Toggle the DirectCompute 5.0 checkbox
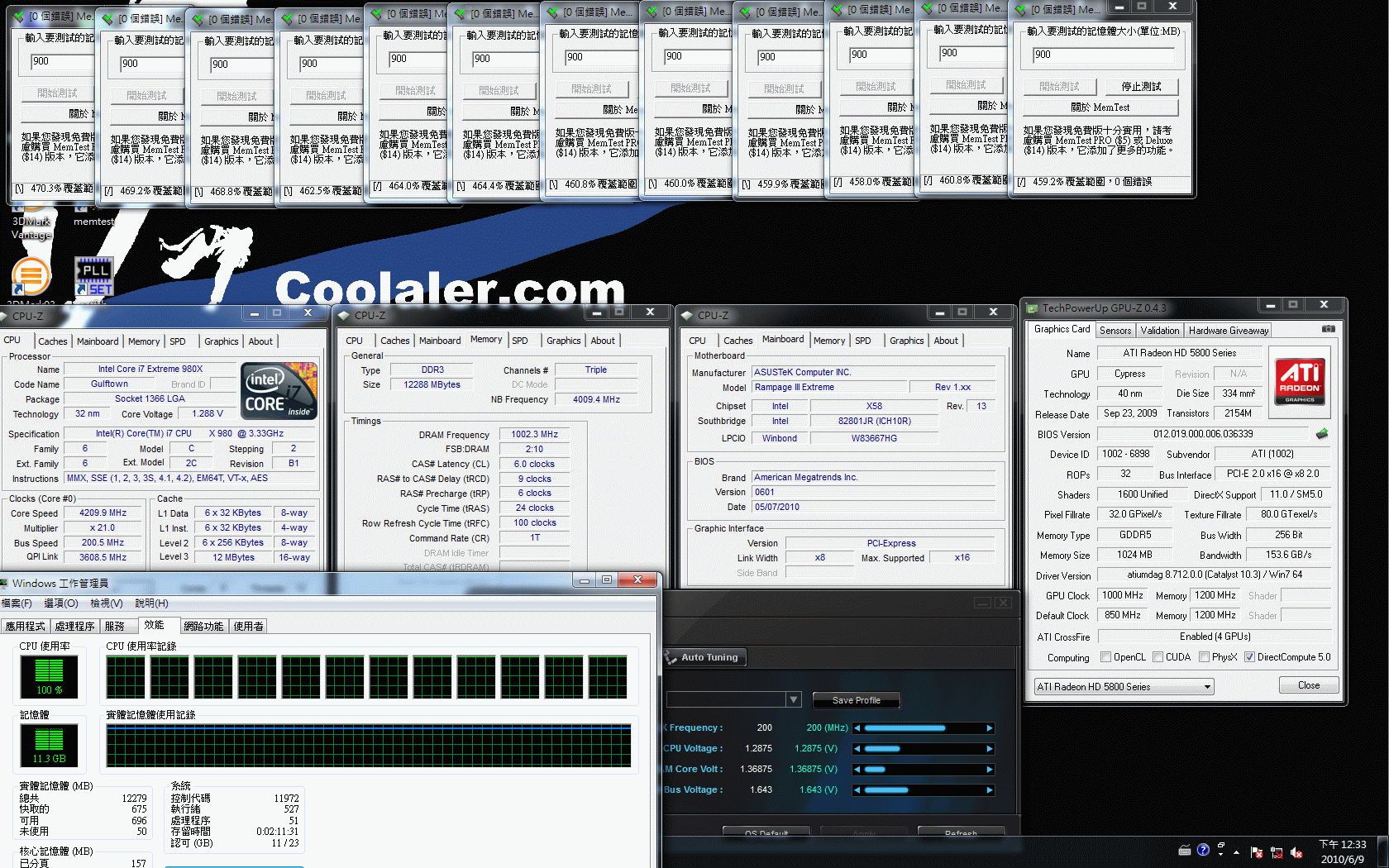The image size is (1389, 868). (1249, 657)
